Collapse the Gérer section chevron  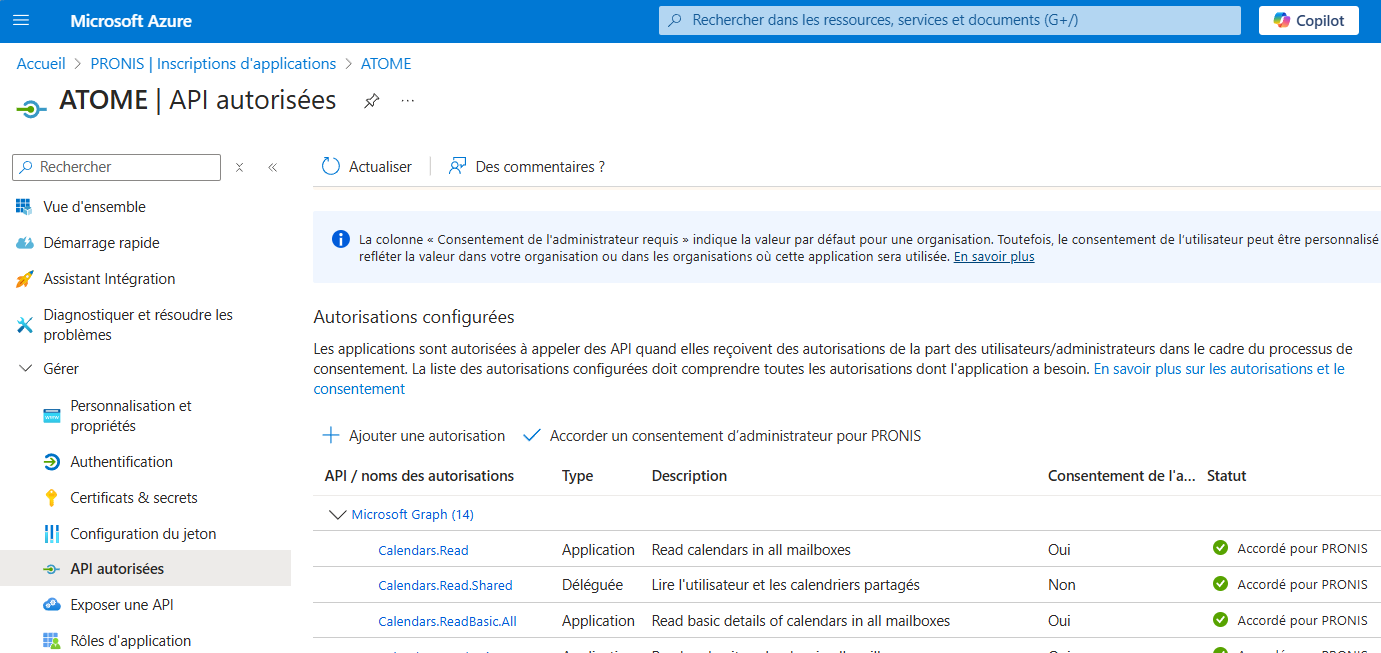coord(25,368)
